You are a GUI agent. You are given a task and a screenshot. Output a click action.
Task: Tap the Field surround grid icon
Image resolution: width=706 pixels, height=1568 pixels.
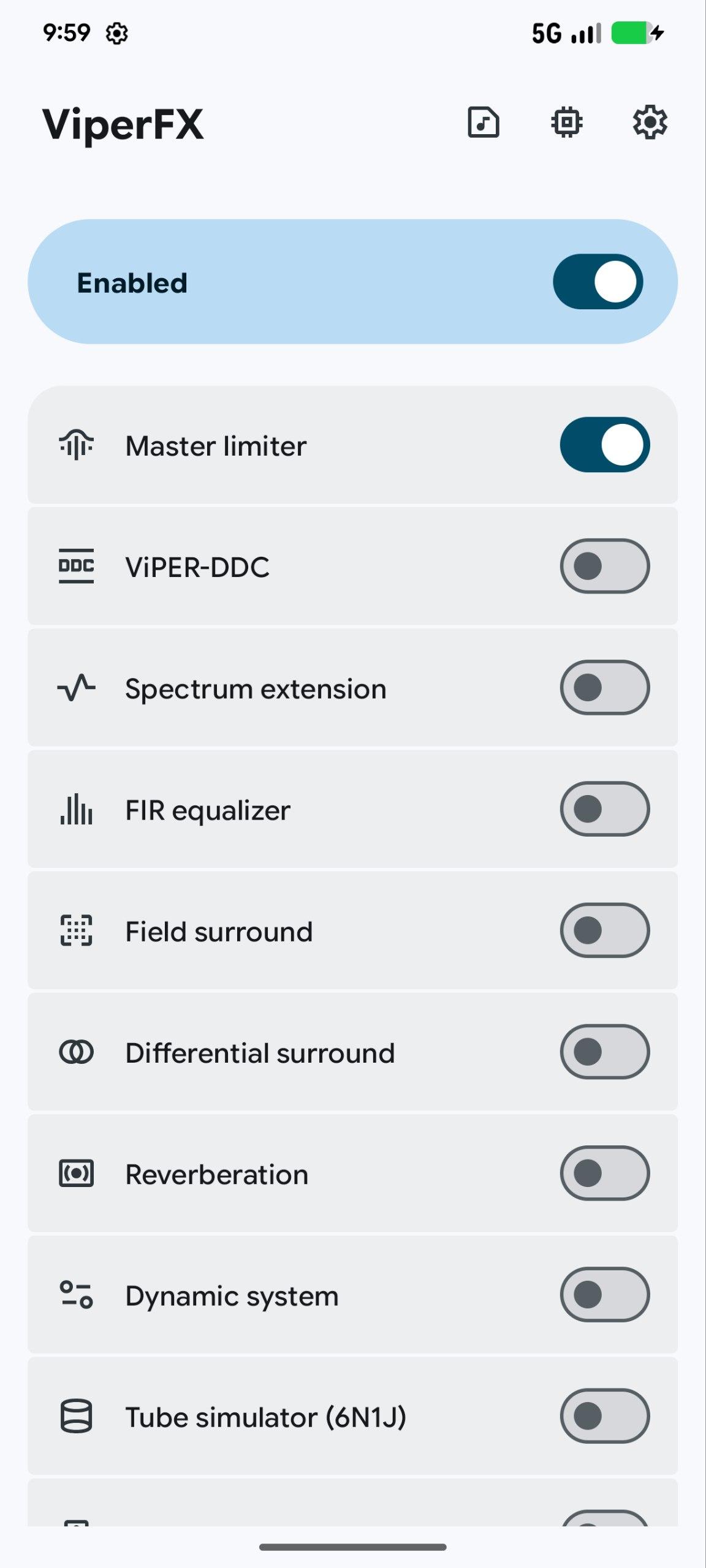click(76, 930)
